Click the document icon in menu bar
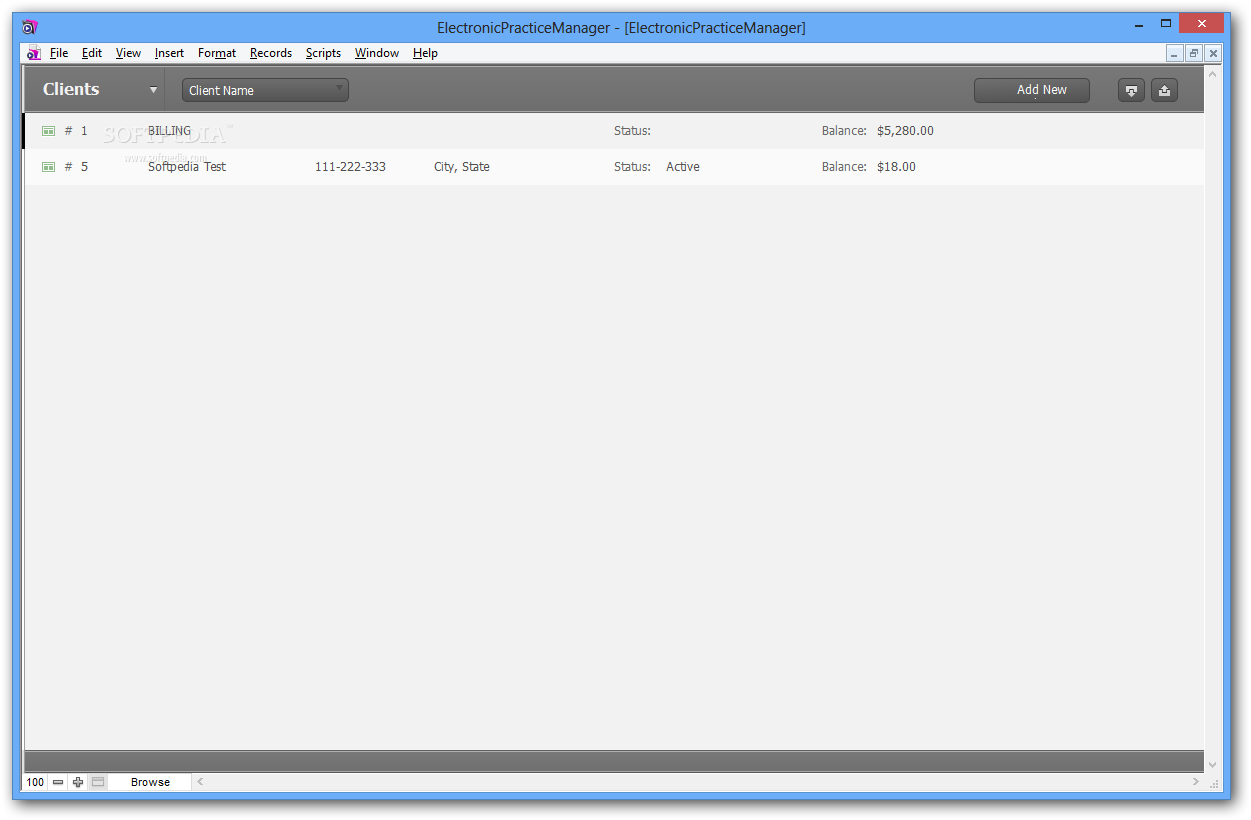The image size is (1251, 820). 34,53
